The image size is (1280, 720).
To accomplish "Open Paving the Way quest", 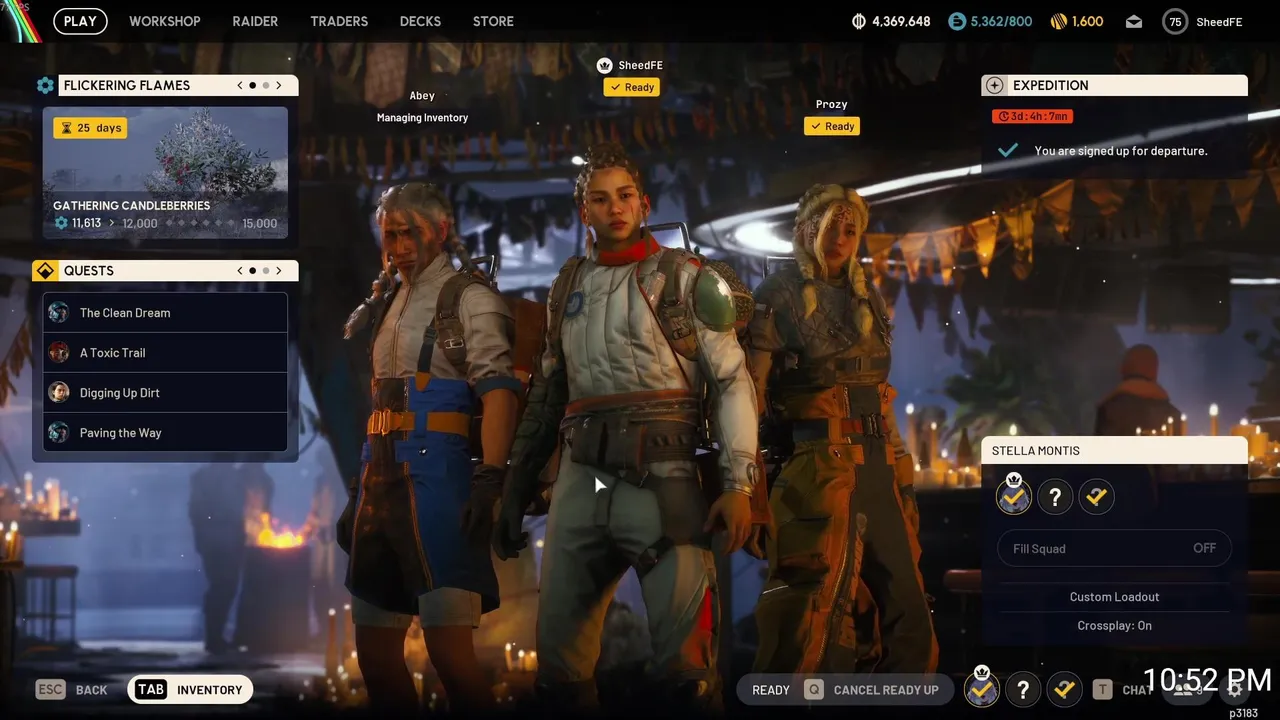I will tap(165, 433).
